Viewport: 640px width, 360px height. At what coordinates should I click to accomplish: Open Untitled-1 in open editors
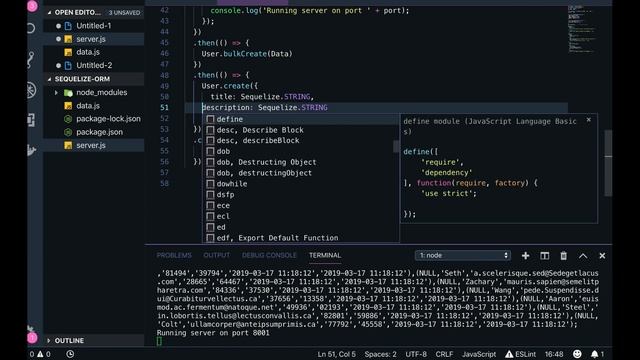94,26
